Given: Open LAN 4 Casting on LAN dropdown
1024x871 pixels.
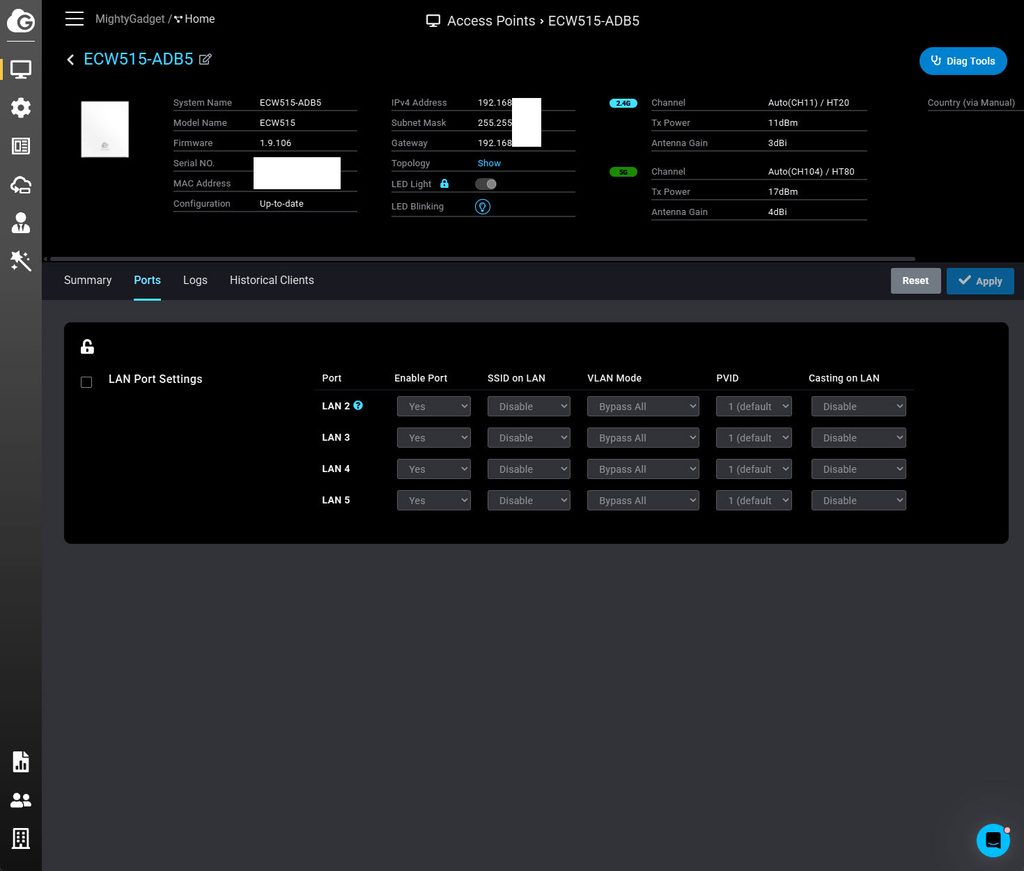Looking at the screenshot, I should 858,469.
